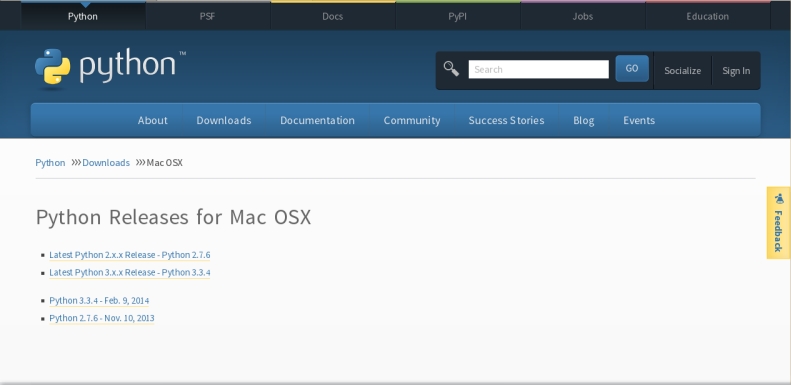The height and width of the screenshot is (385, 791).
Task: Open Latest Python 2.x.x Release link
Action: coord(130,255)
